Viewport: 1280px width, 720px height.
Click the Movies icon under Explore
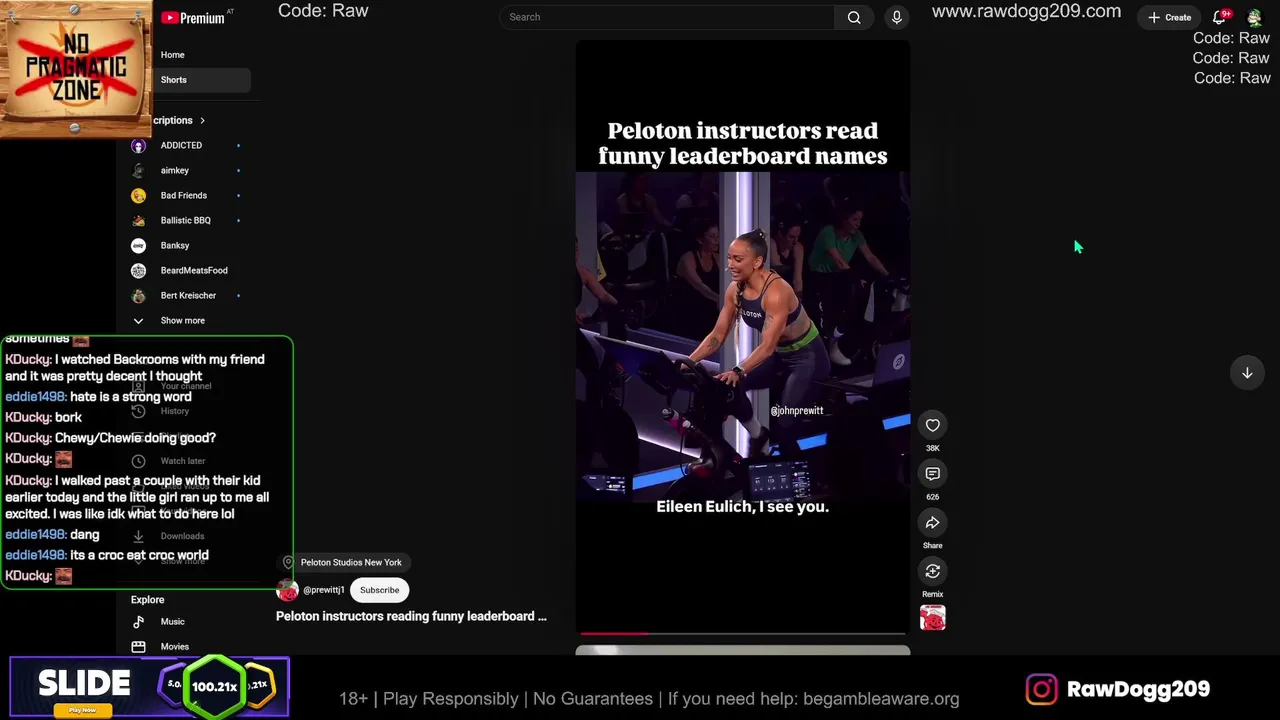138,647
